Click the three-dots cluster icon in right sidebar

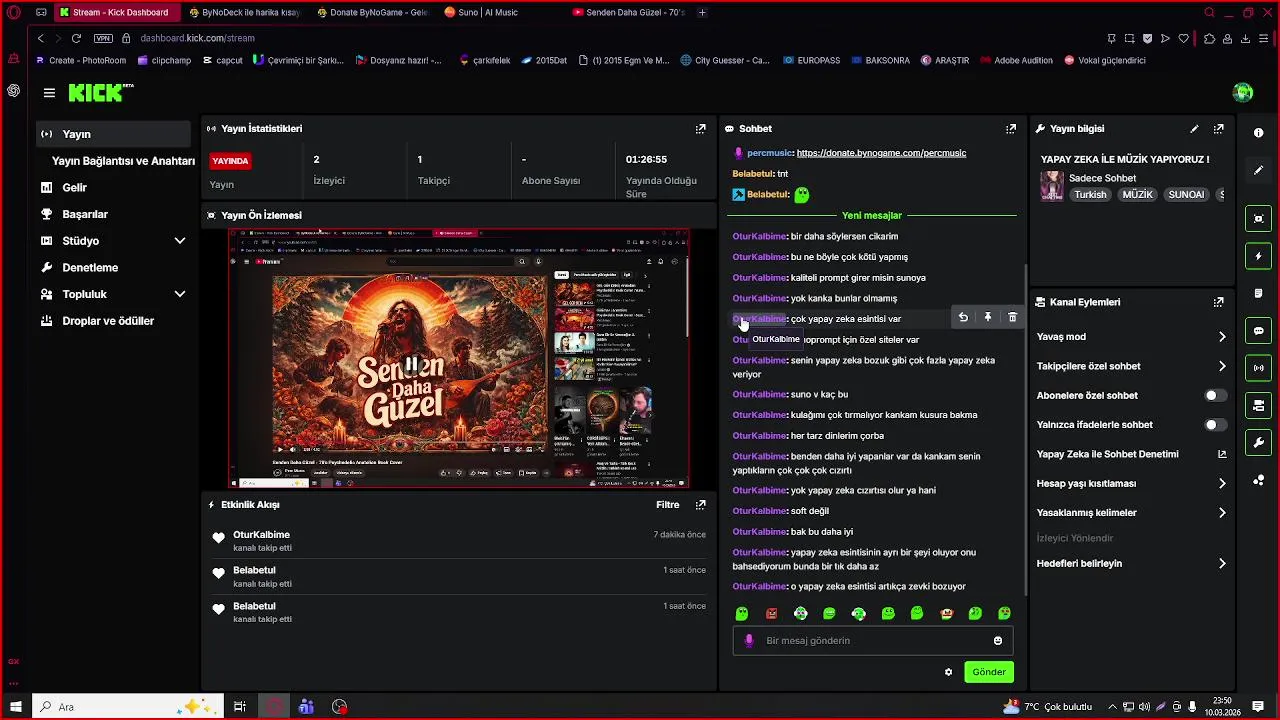pyautogui.click(x=1258, y=480)
